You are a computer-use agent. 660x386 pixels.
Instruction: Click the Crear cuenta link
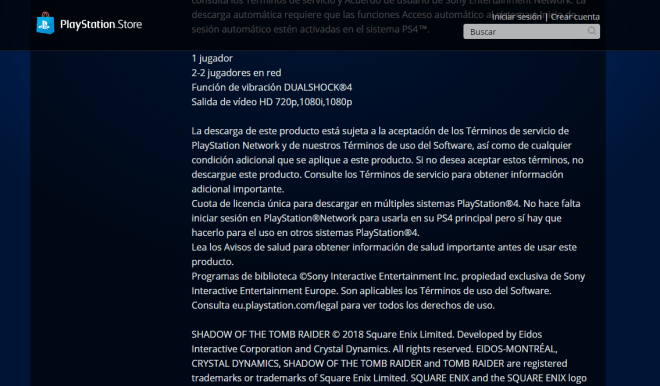coord(575,17)
